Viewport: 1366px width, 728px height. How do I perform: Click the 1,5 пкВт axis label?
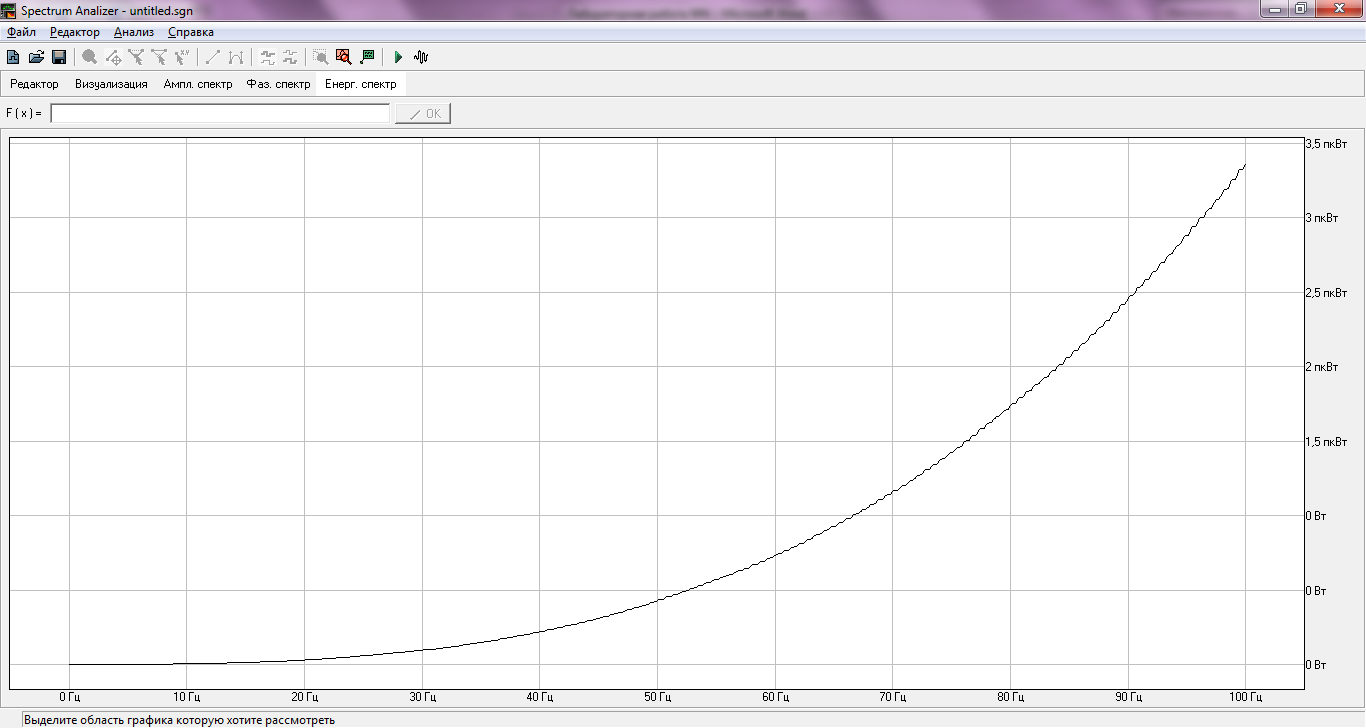coord(1327,441)
